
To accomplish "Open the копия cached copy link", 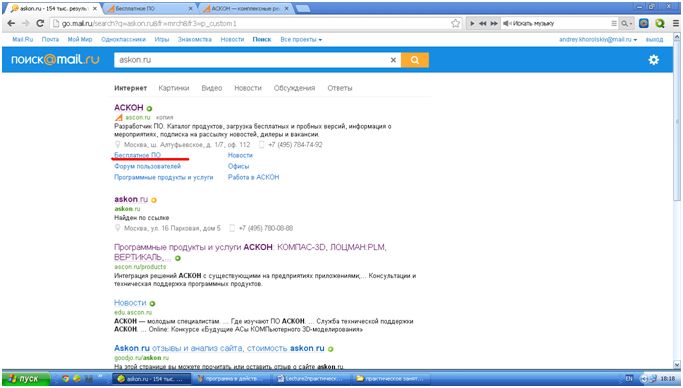I will pyautogui.click(x=165, y=118).
